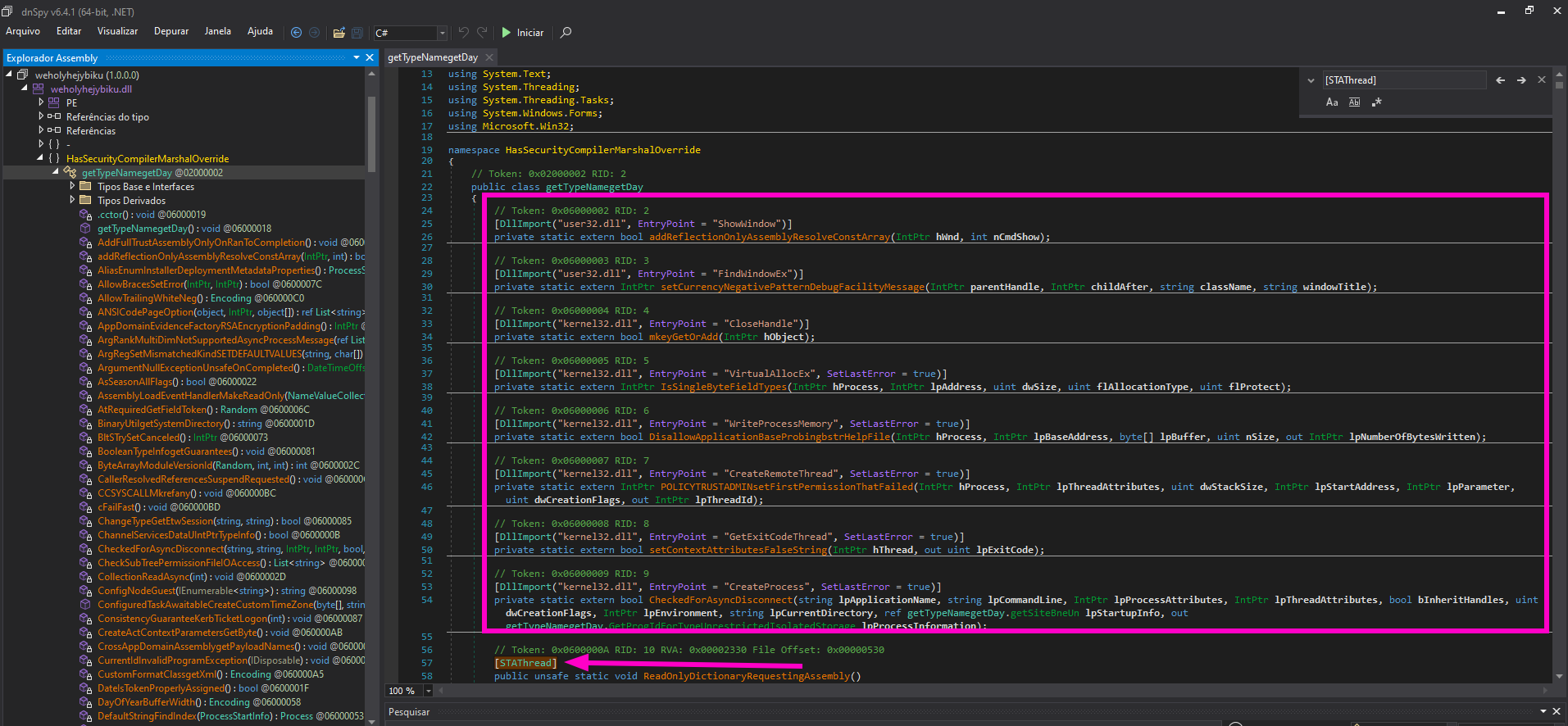This screenshot has height=726, width=1568.
Task: Expand find box to show replace options
Action: pyautogui.click(x=1311, y=80)
